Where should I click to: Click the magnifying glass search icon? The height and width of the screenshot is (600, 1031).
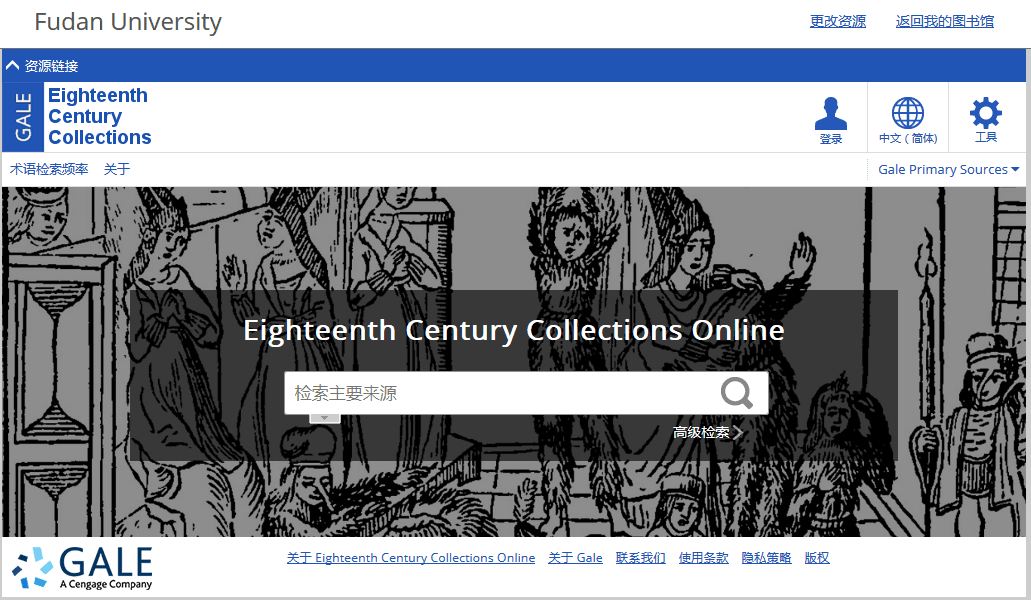(x=736, y=393)
